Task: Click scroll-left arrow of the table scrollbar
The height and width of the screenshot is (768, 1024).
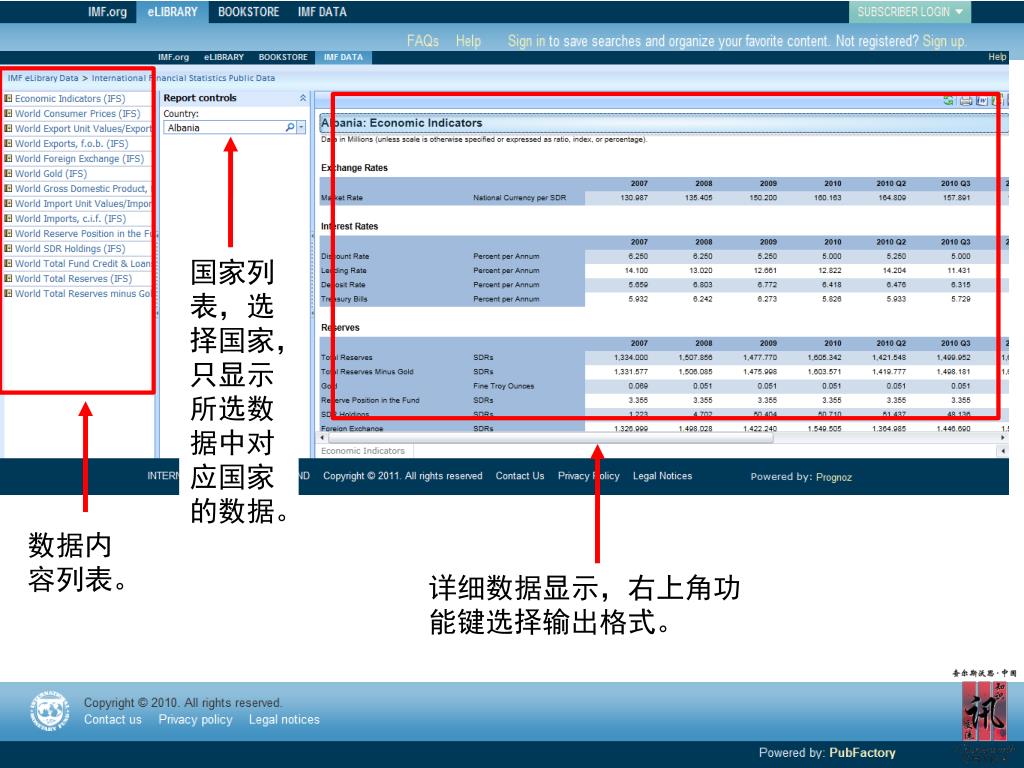Action: 322,438
